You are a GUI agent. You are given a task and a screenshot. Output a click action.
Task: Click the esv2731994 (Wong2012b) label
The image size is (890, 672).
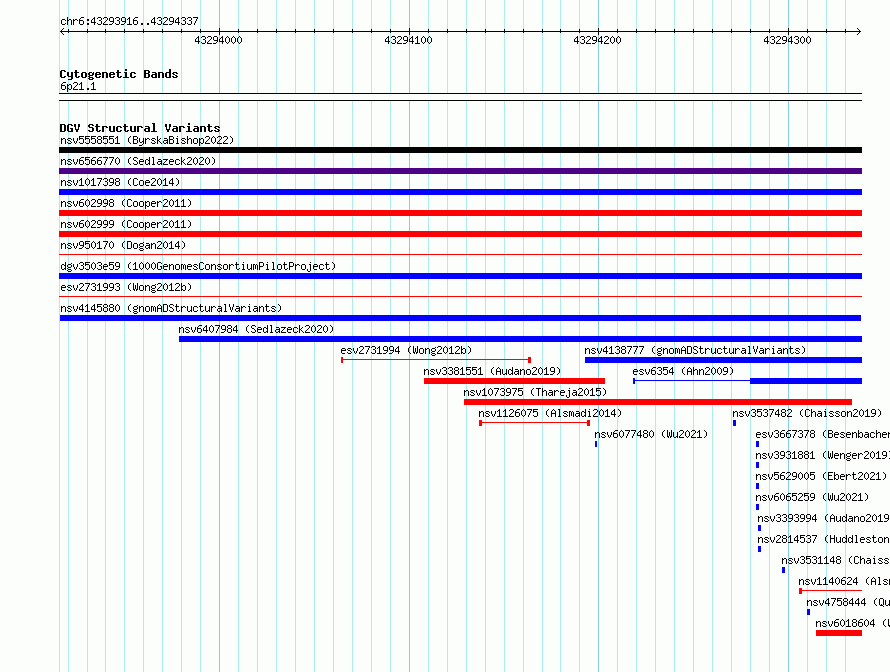[406, 350]
